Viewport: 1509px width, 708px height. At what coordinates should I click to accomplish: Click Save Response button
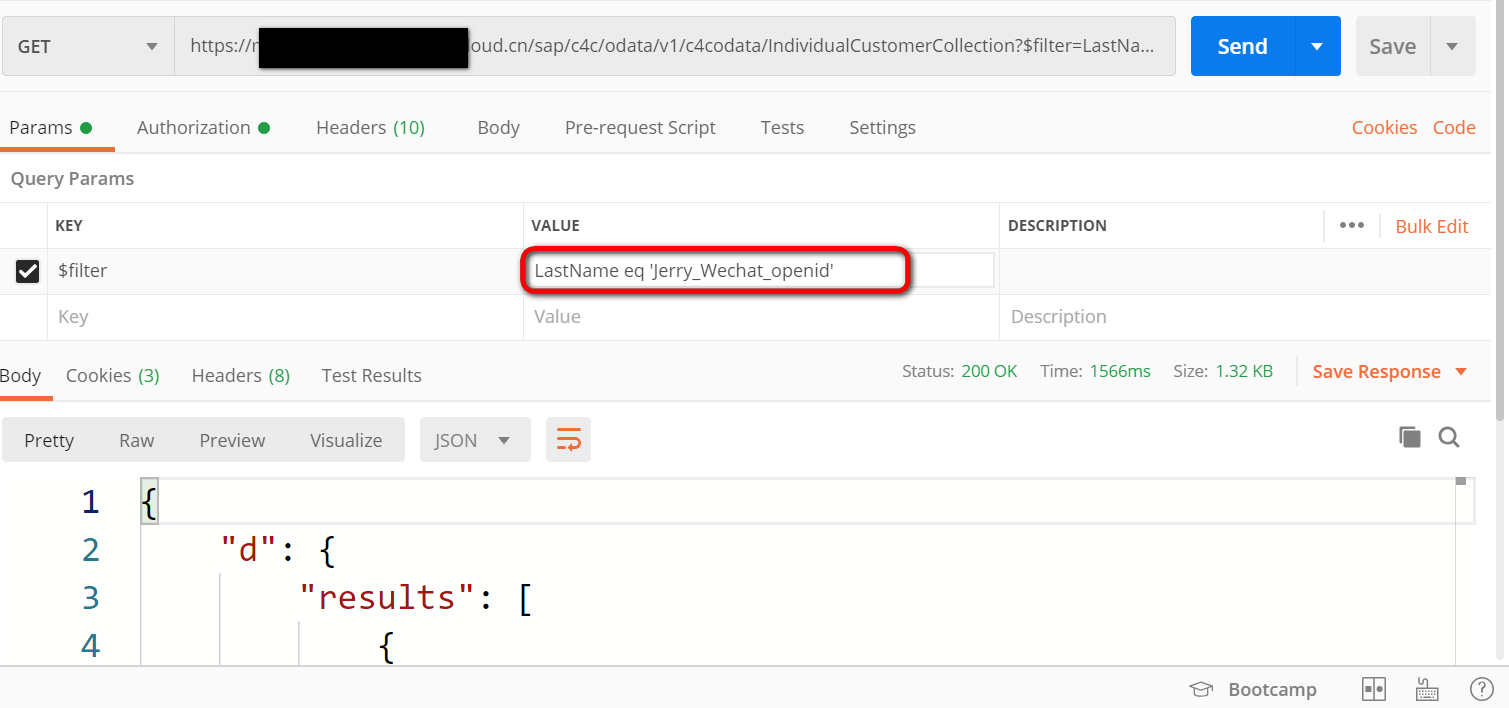click(x=1376, y=372)
